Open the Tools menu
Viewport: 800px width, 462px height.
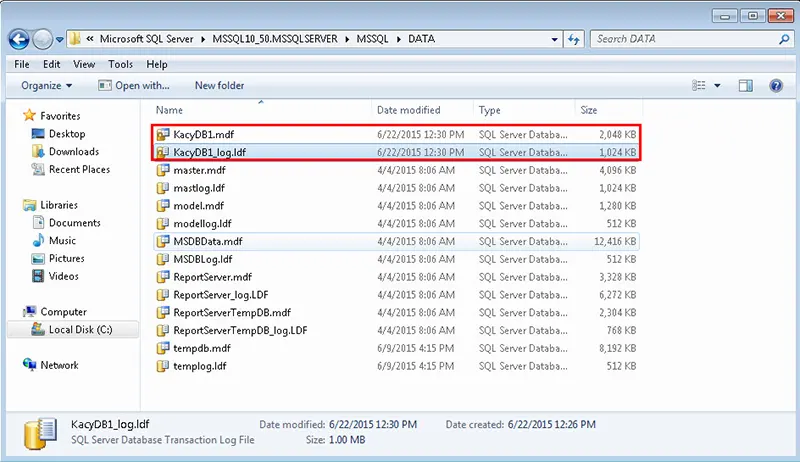[120, 64]
